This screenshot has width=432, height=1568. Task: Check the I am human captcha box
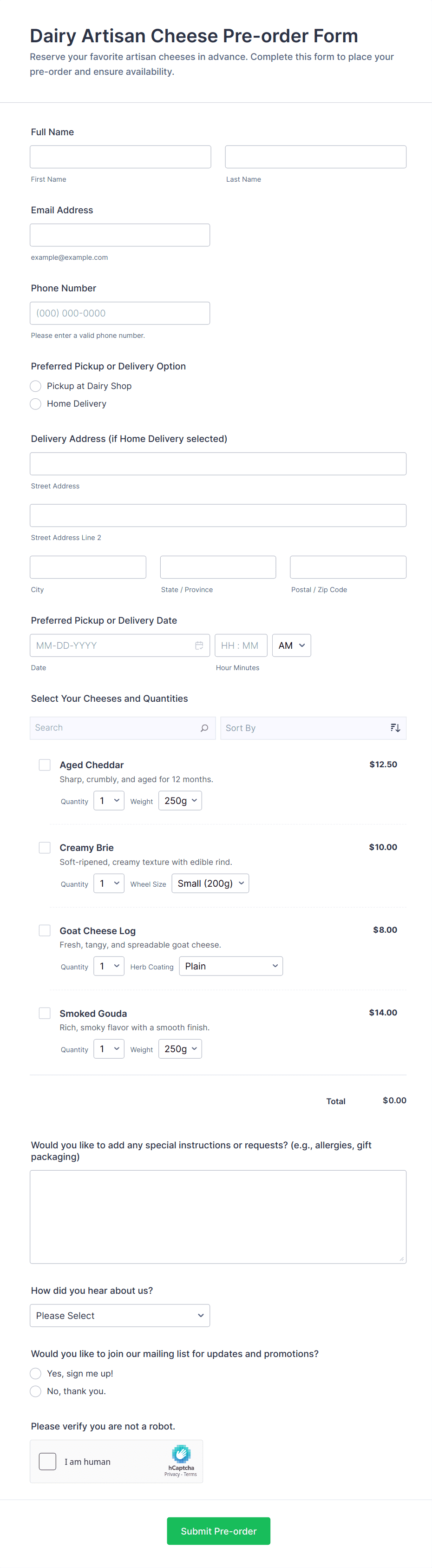point(47,1462)
